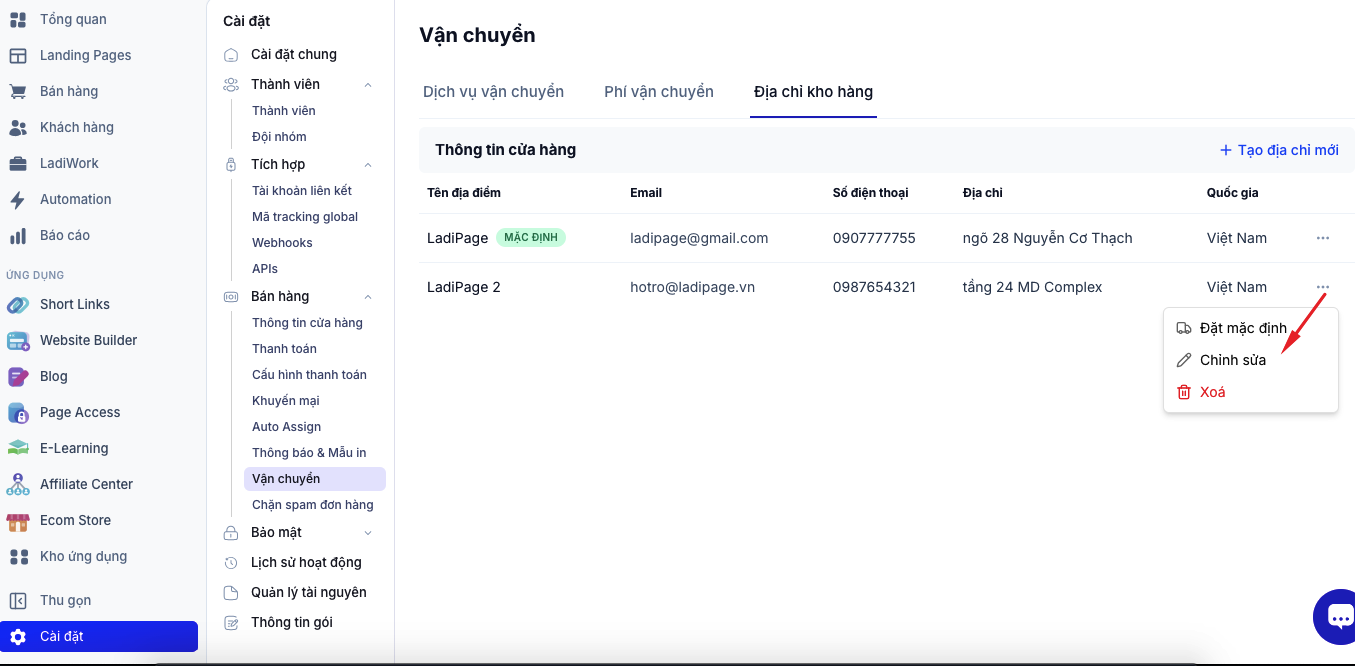
Task: Open three-dots menu for LadiPage row
Action: pos(1323,238)
